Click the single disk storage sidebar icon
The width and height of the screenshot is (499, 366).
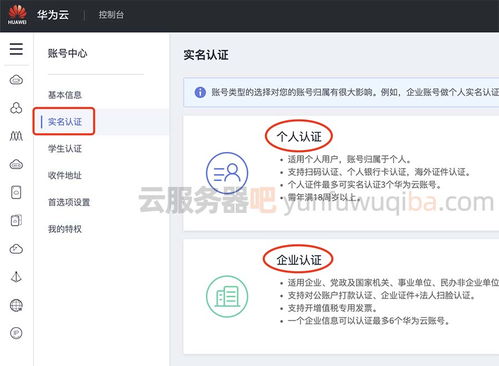(x=16, y=192)
